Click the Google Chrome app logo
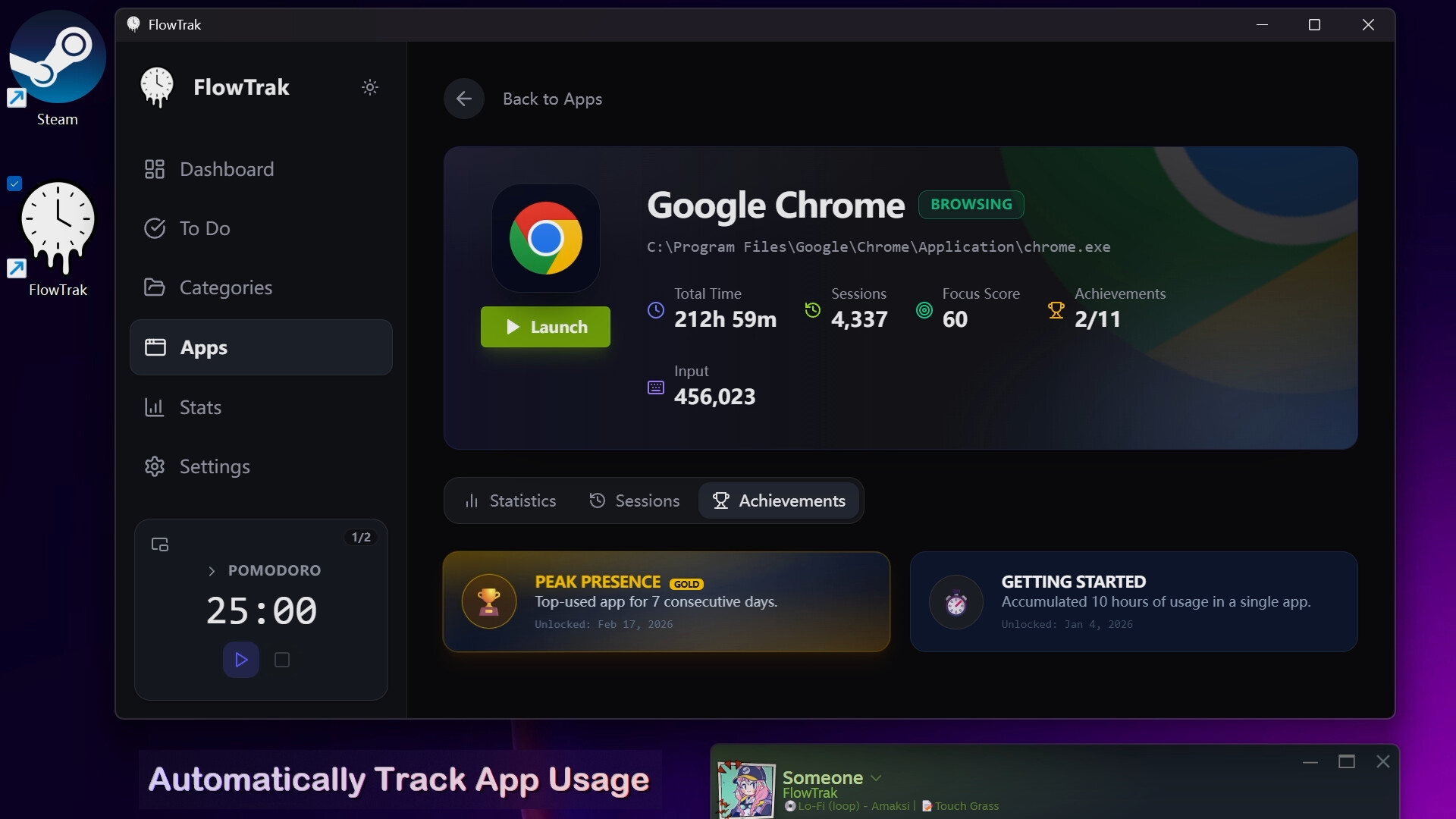This screenshot has width=1456, height=819. pyautogui.click(x=546, y=238)
